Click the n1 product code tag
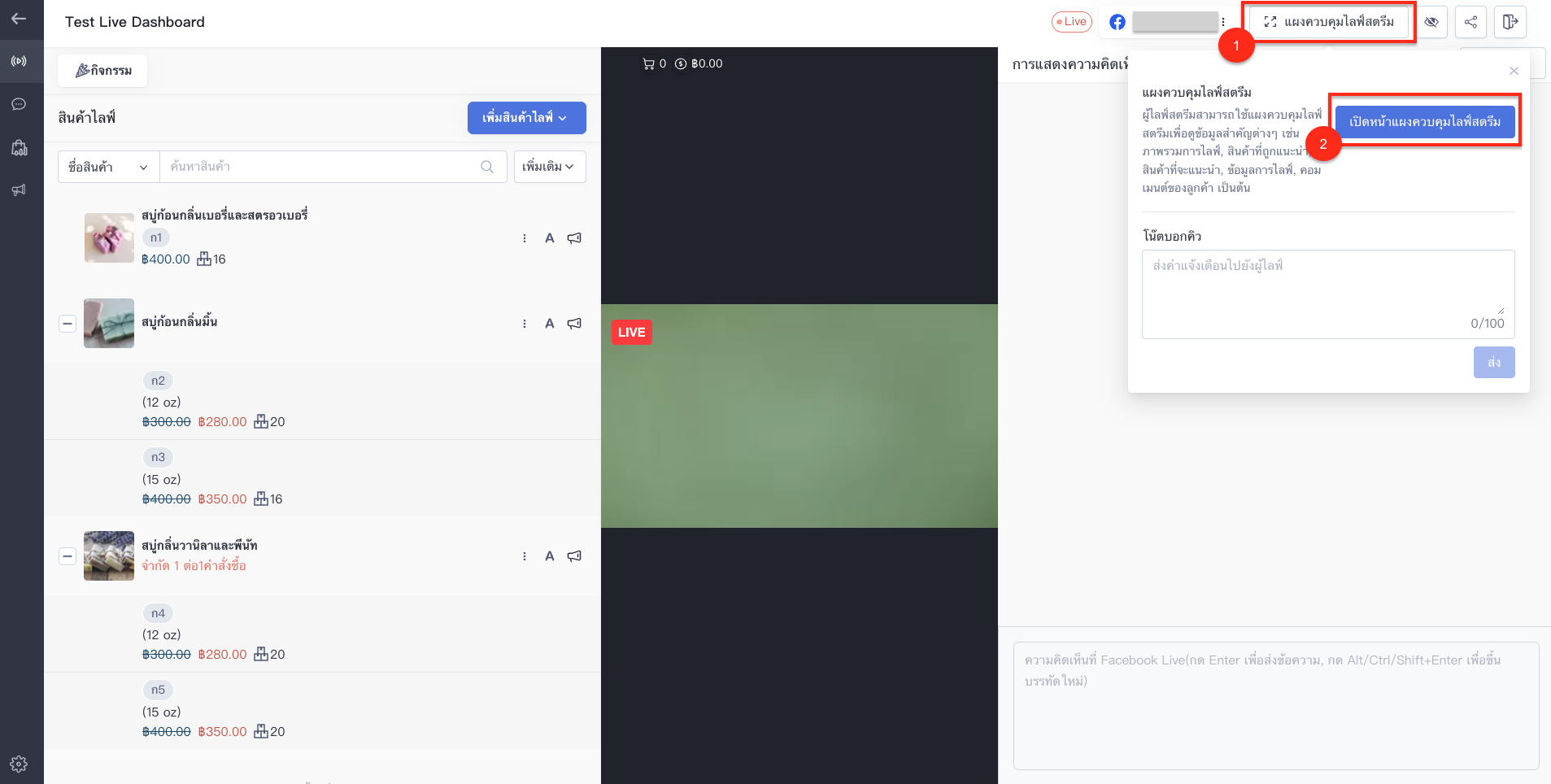Image resolution: width=1551 pixels, height=784 pixels. (156, 237)
